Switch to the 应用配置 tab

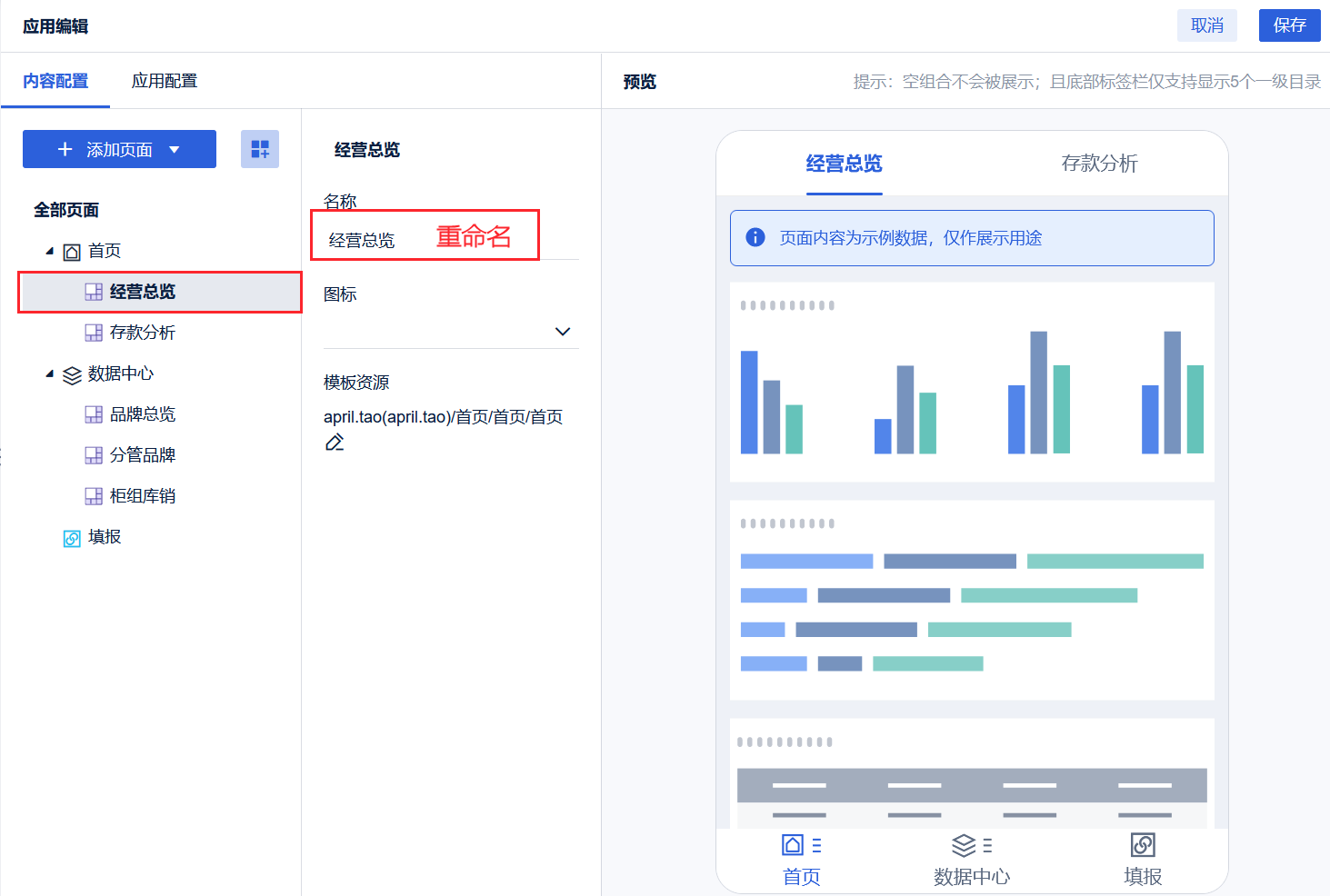pyautogui.click(x=165, y=81)
